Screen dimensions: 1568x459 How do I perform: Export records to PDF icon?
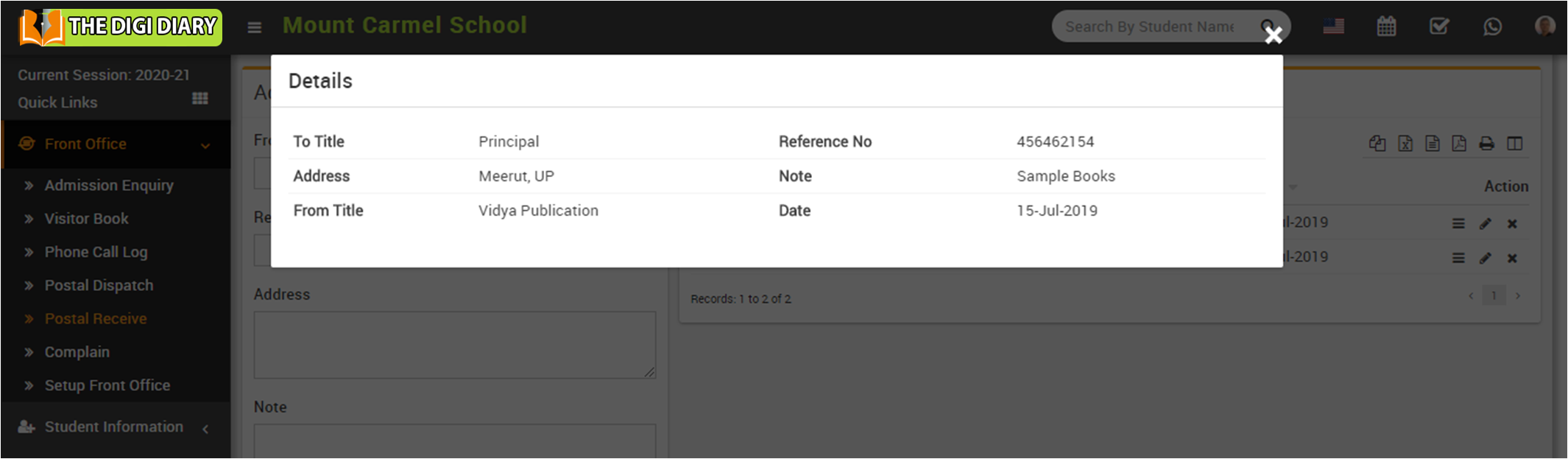click(1459, 144)
